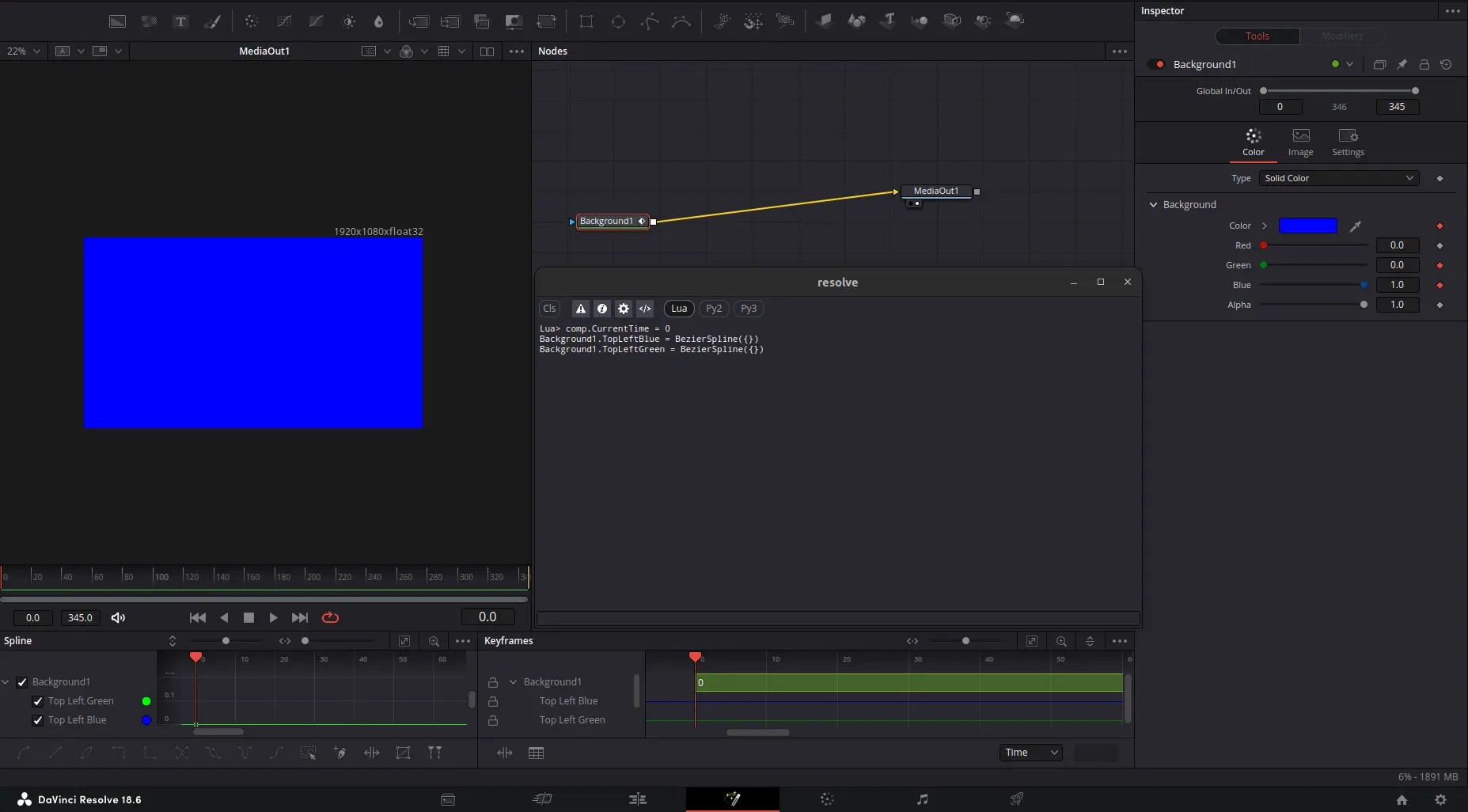Screen dimensions: 1468x812
Task: Add a Text+ tool from toolbar
Action: pyautogui.click(x=180, y=21)
